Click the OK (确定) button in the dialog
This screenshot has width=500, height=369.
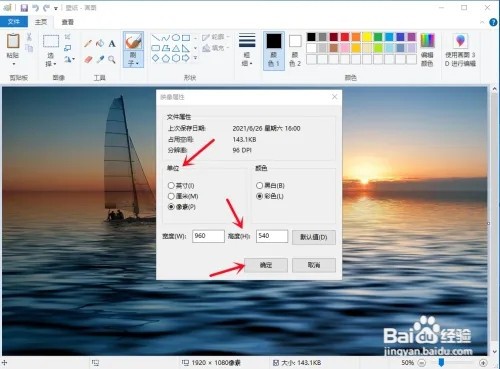pos(266,265)
